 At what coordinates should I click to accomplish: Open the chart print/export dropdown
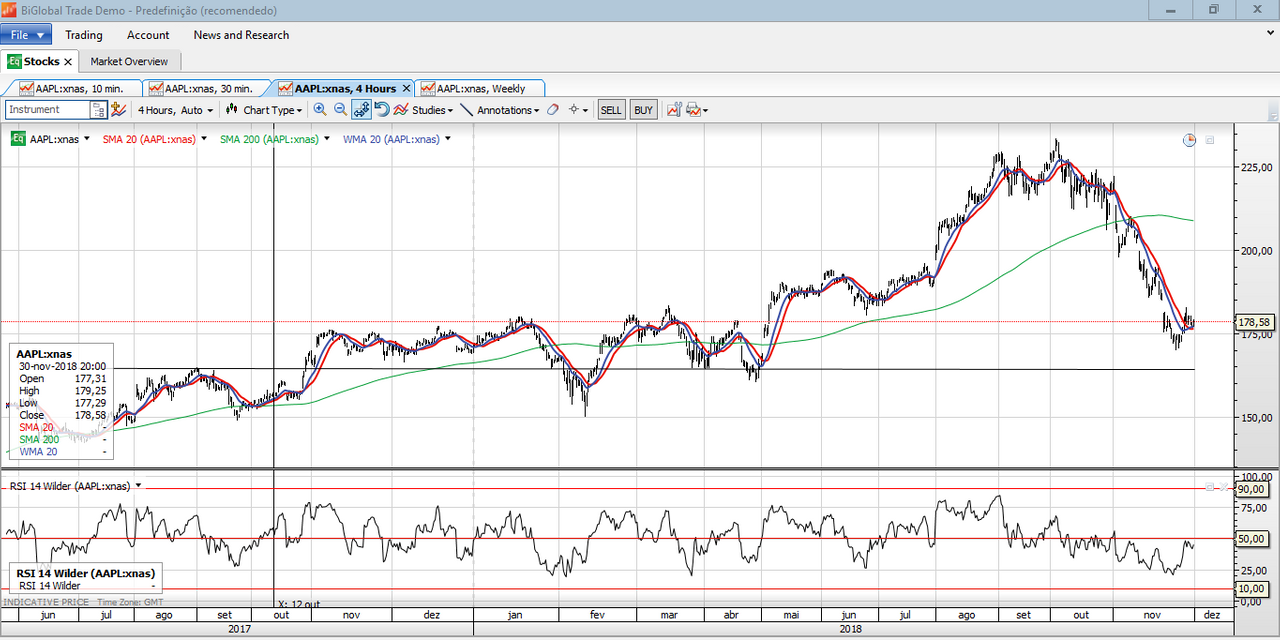point(696,110)
